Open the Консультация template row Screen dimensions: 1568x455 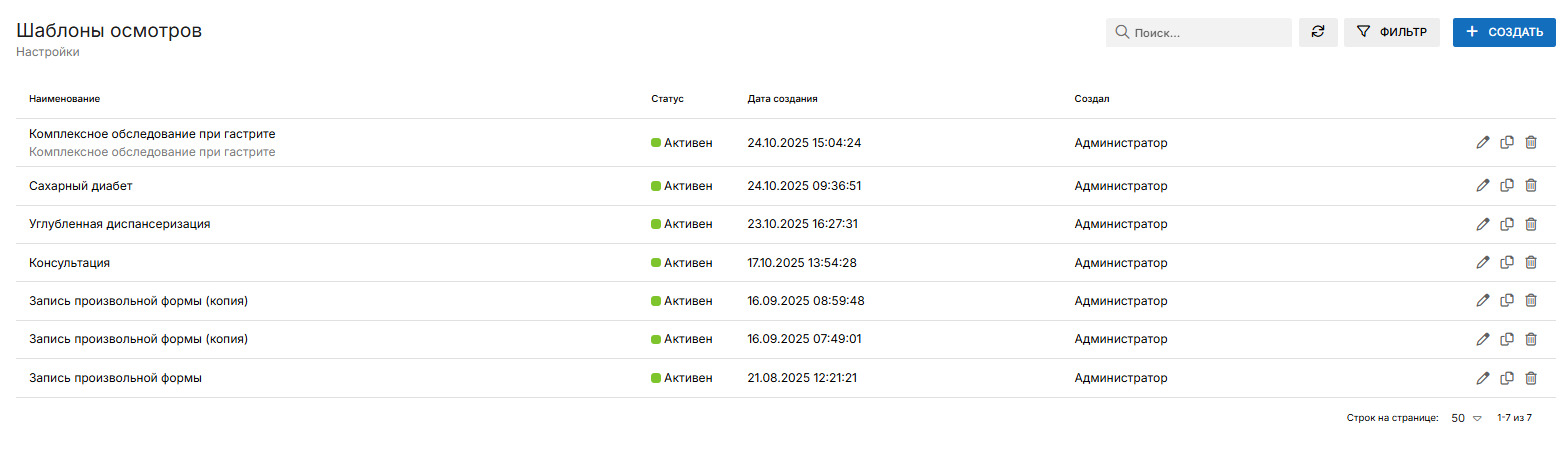pos(70,263)
